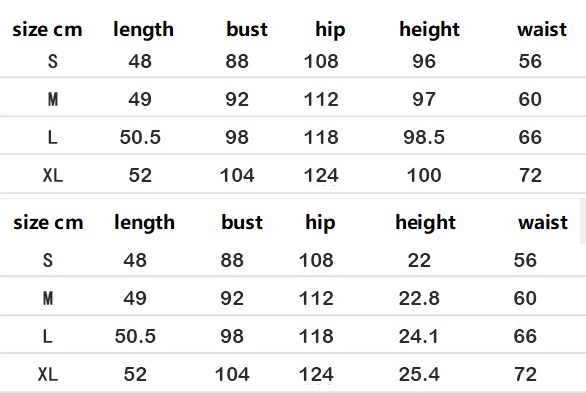Select the 50.5 length value in the top table

[x=140, y=137]
